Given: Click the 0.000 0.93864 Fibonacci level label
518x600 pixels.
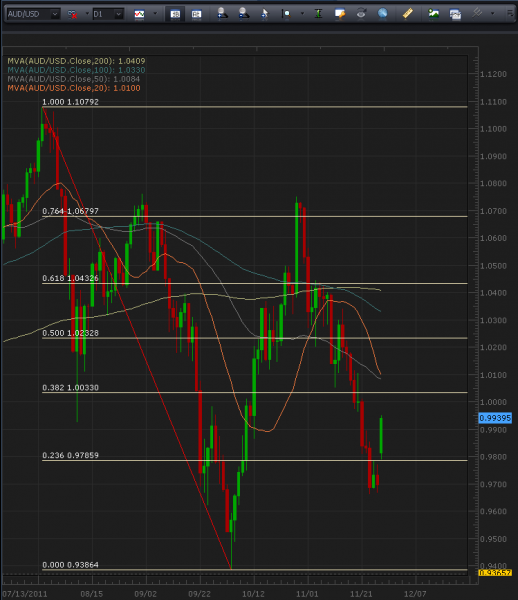Looking at the screenshot, I should tap(70, 565).
